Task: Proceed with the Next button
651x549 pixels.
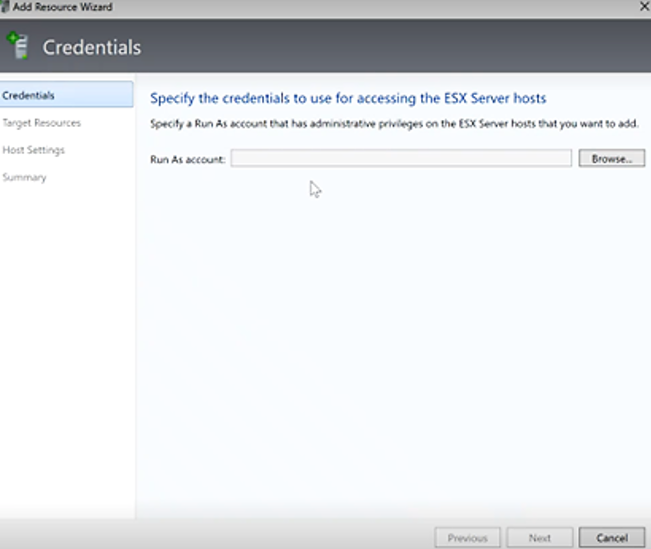Action: 541,537
